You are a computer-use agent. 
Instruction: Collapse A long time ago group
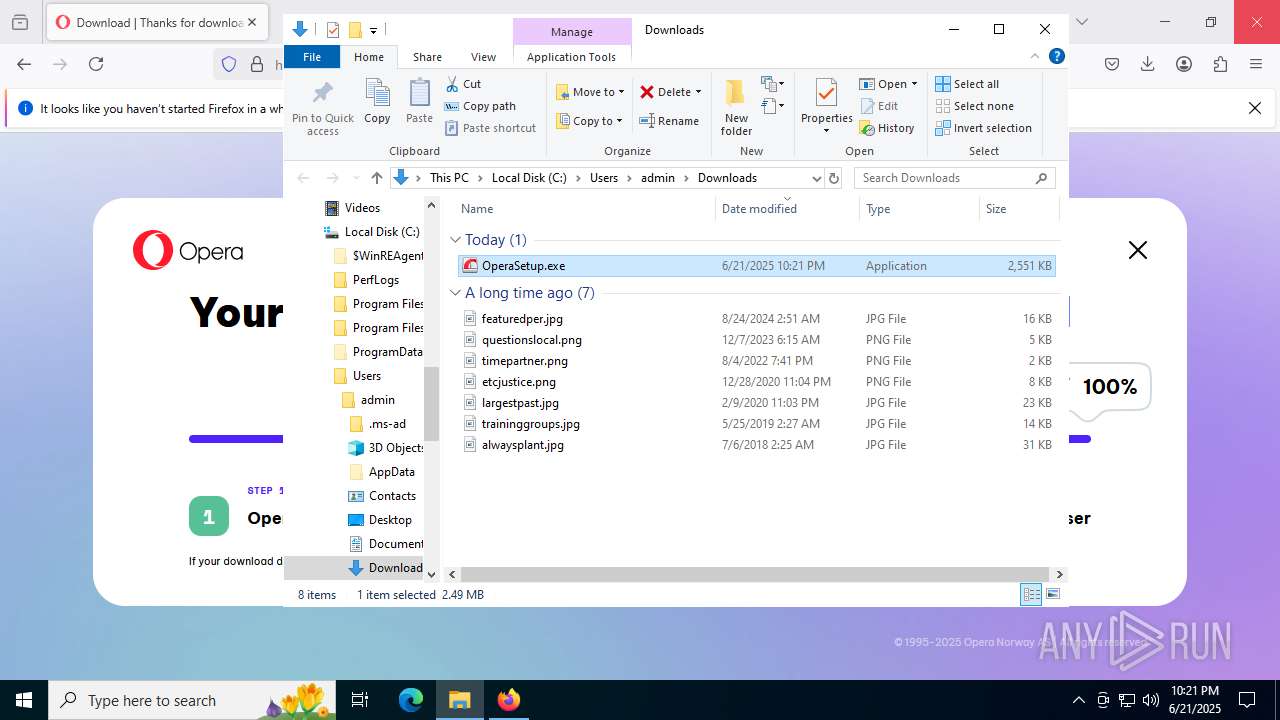point(455,293)
